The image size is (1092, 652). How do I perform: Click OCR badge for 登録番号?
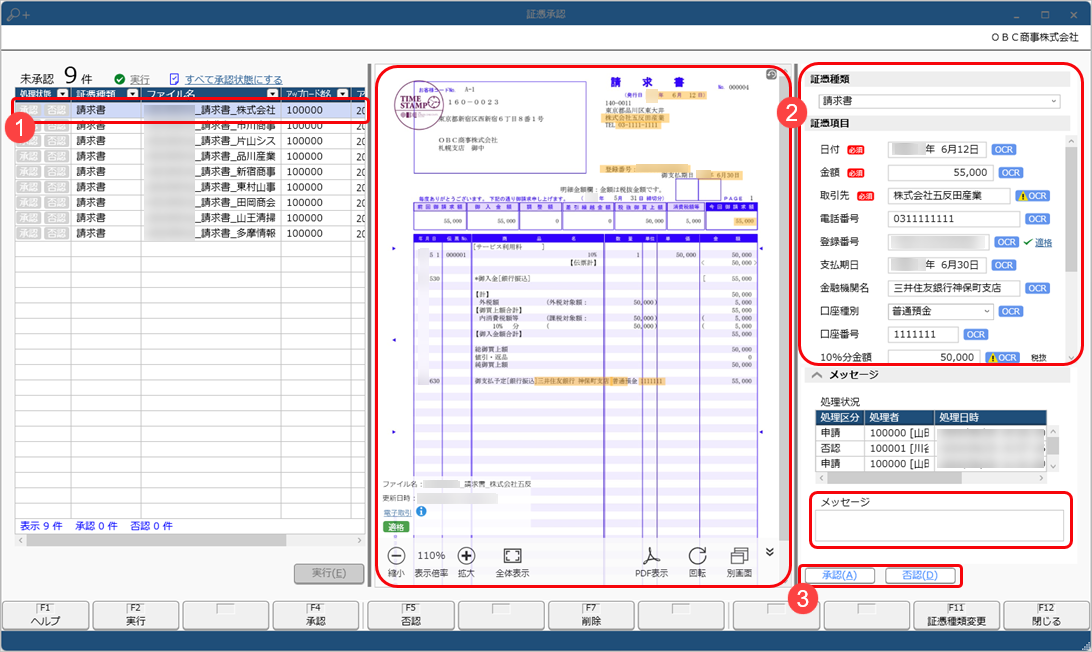pyautogui.click(x=1006, y=242)
